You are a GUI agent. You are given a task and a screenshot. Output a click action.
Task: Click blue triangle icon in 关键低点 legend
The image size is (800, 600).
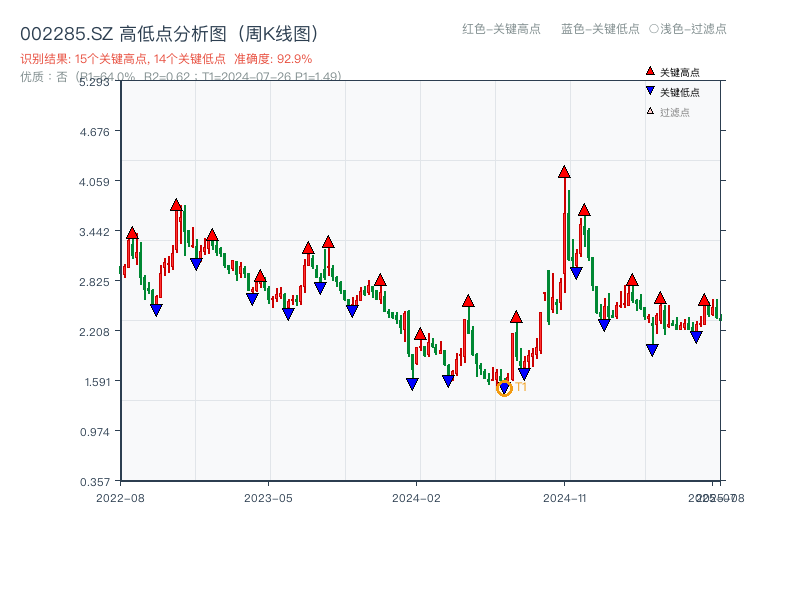coord(650,91)
